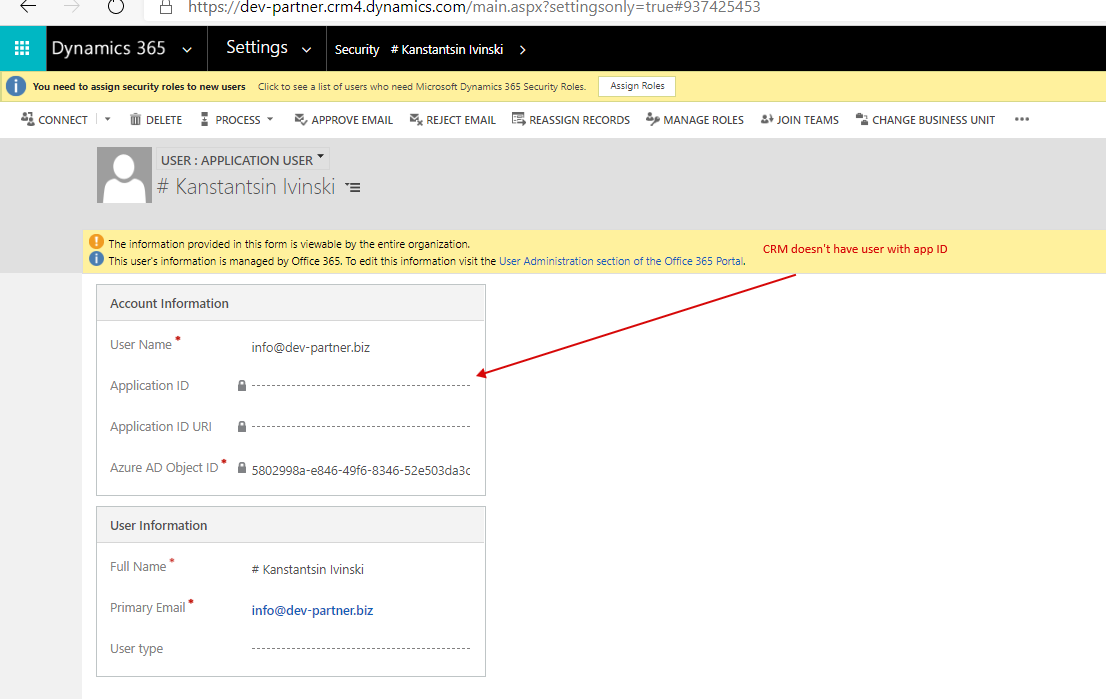The image size is (1106, 699).
Task: Click the Azure AD Object ID value
Action: point(360,470)
